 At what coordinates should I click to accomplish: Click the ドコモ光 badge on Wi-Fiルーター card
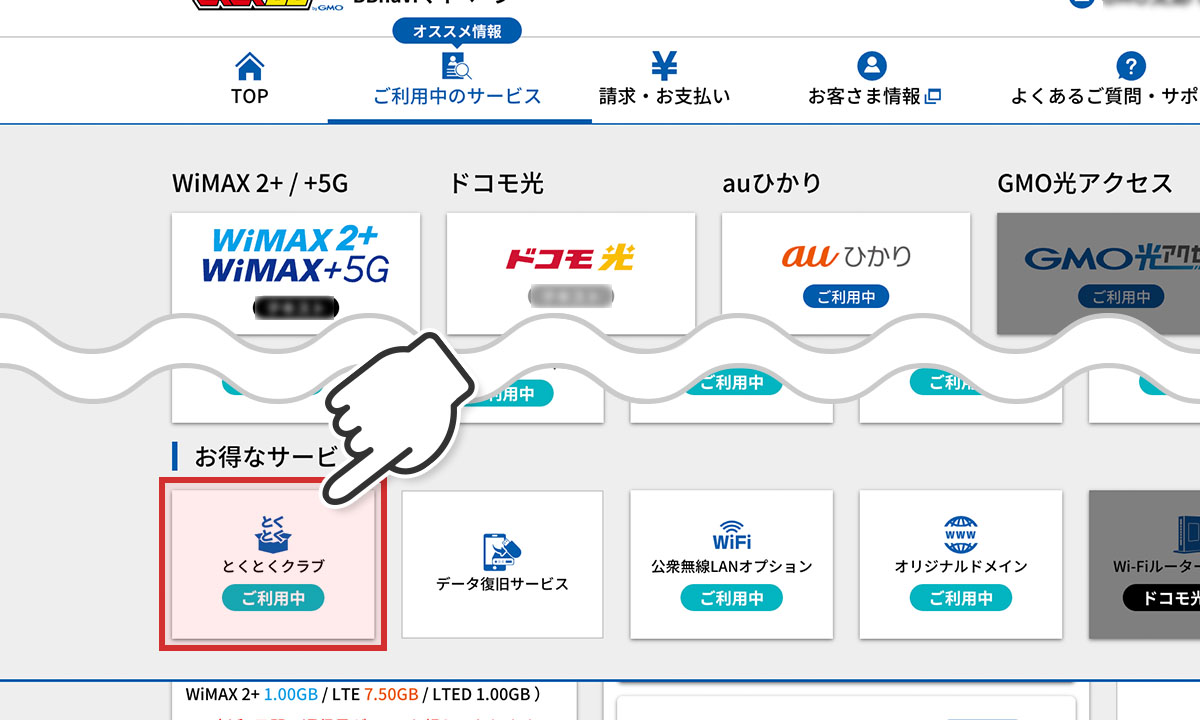pos(1162,598)
